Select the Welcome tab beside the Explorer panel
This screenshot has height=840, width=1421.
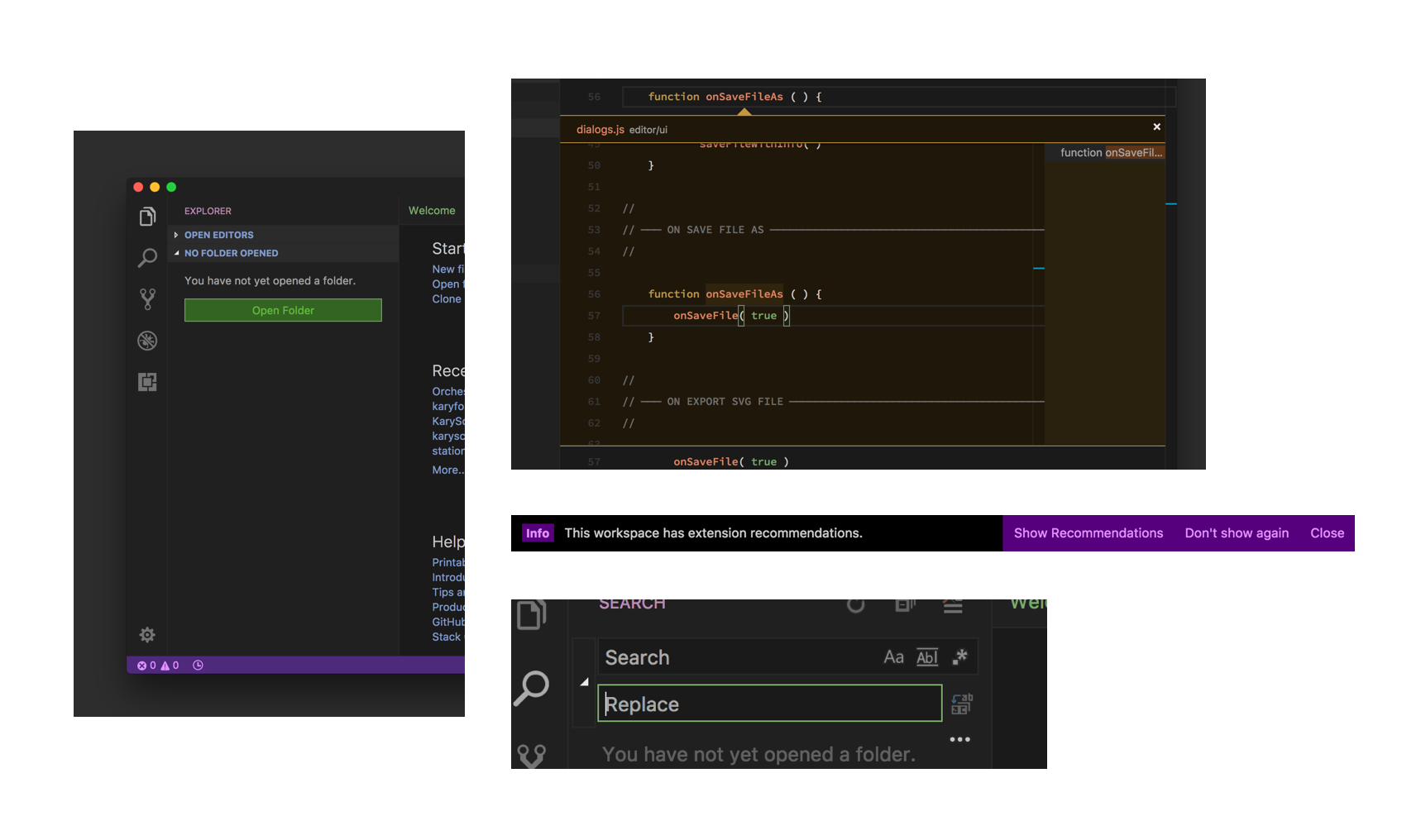click(x=432, y=211)
